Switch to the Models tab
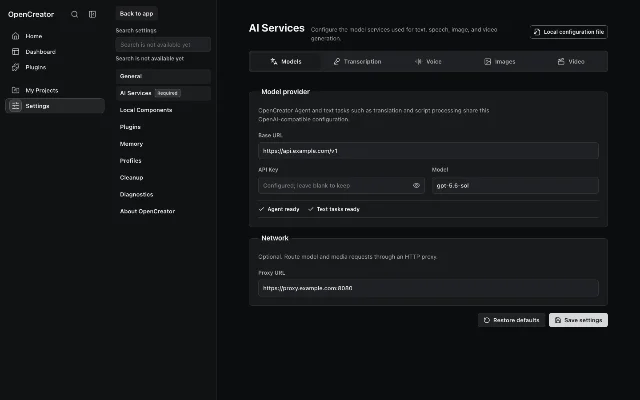Image resolution: width=640 pixels, height=400 pixels. pyautogui.click(x=285, y=61)
